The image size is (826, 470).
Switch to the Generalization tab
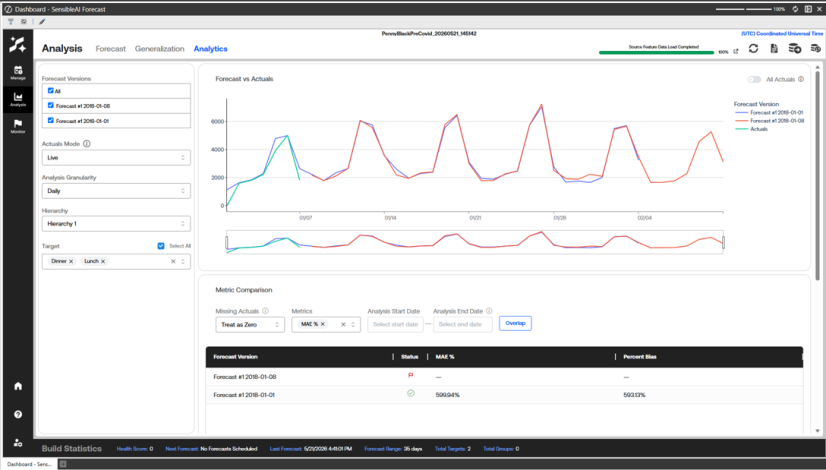(x=160, y=49)
